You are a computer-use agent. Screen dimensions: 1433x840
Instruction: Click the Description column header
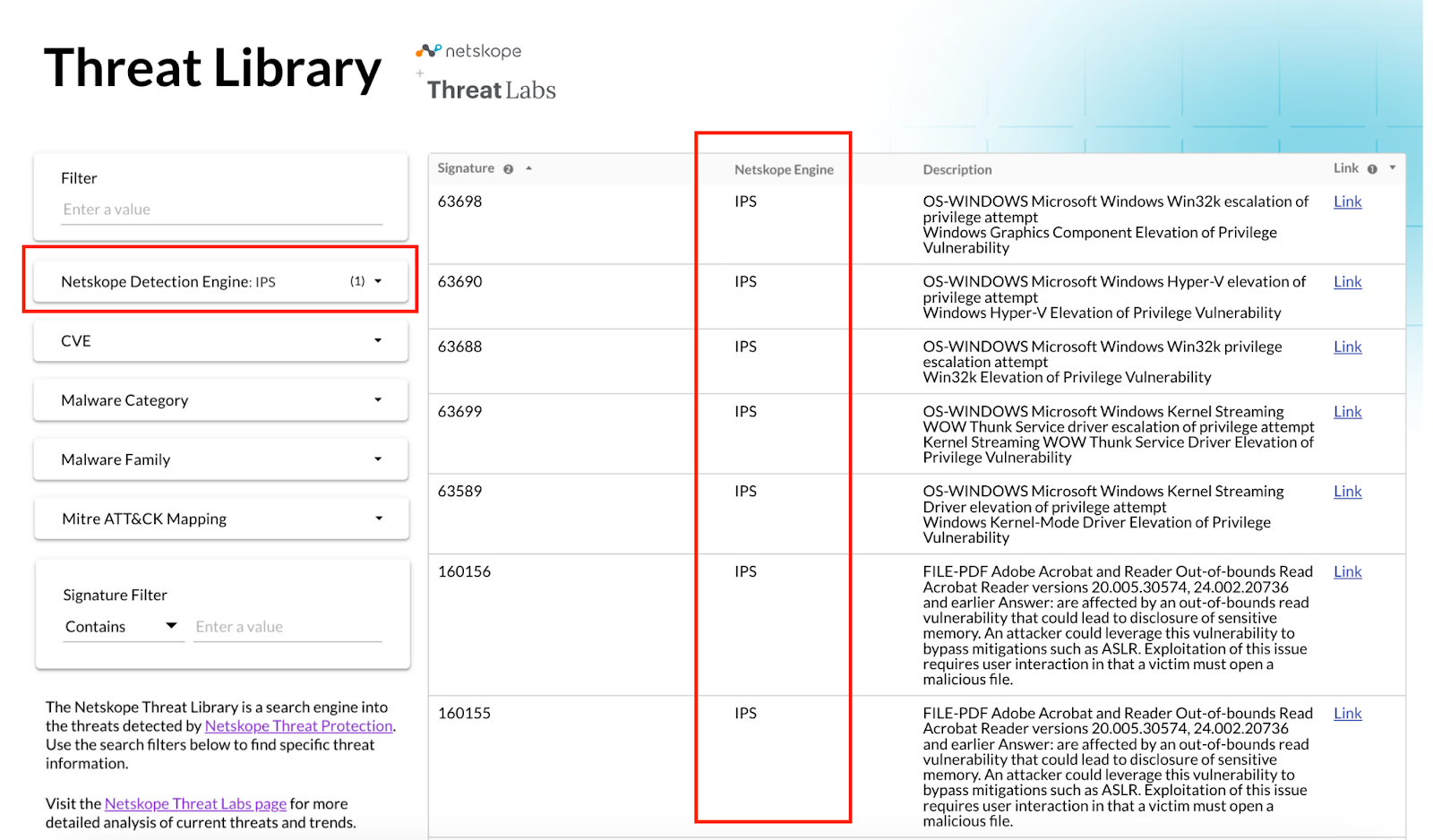[x=957, y=169]
